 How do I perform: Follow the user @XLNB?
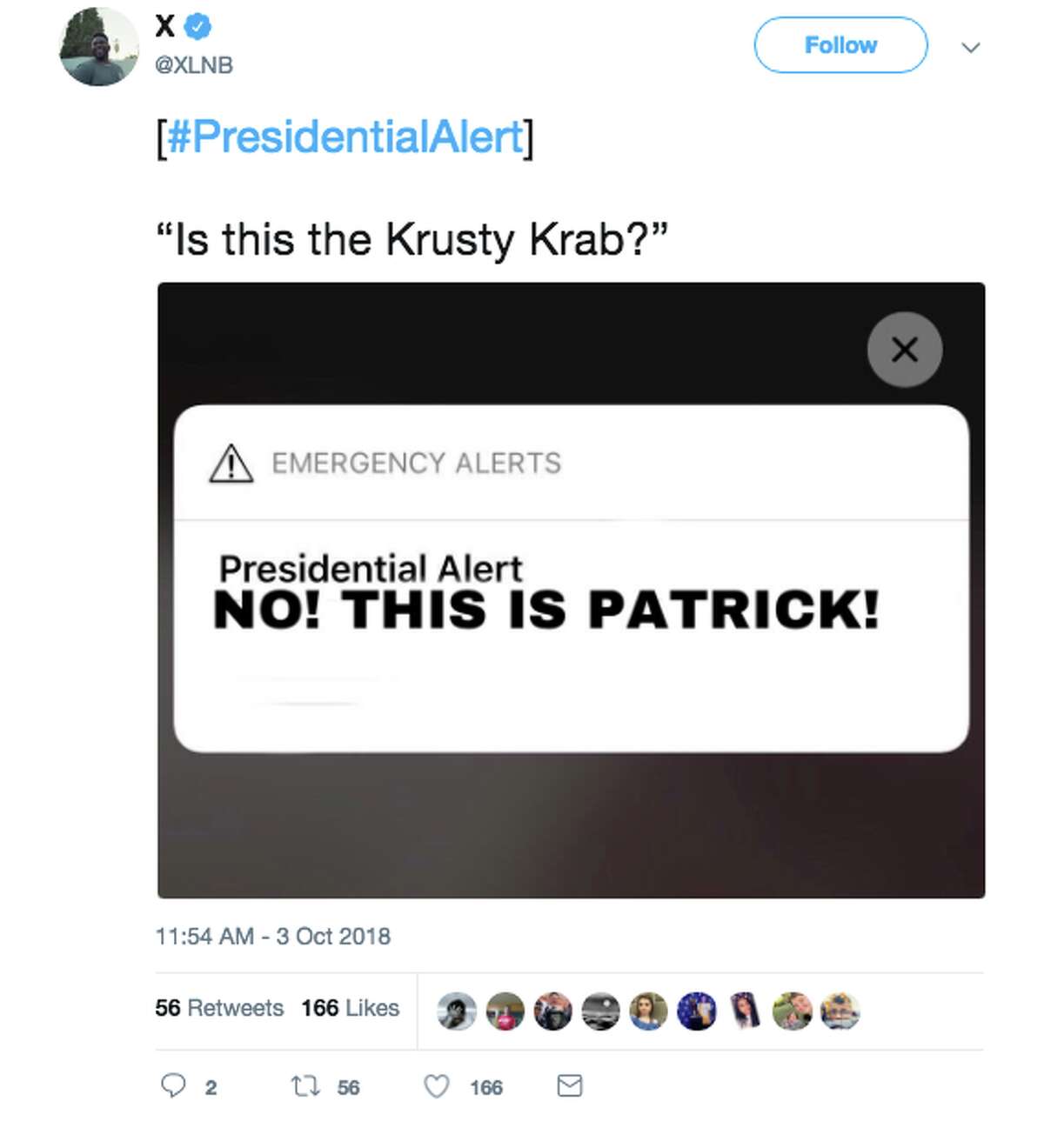840,44
